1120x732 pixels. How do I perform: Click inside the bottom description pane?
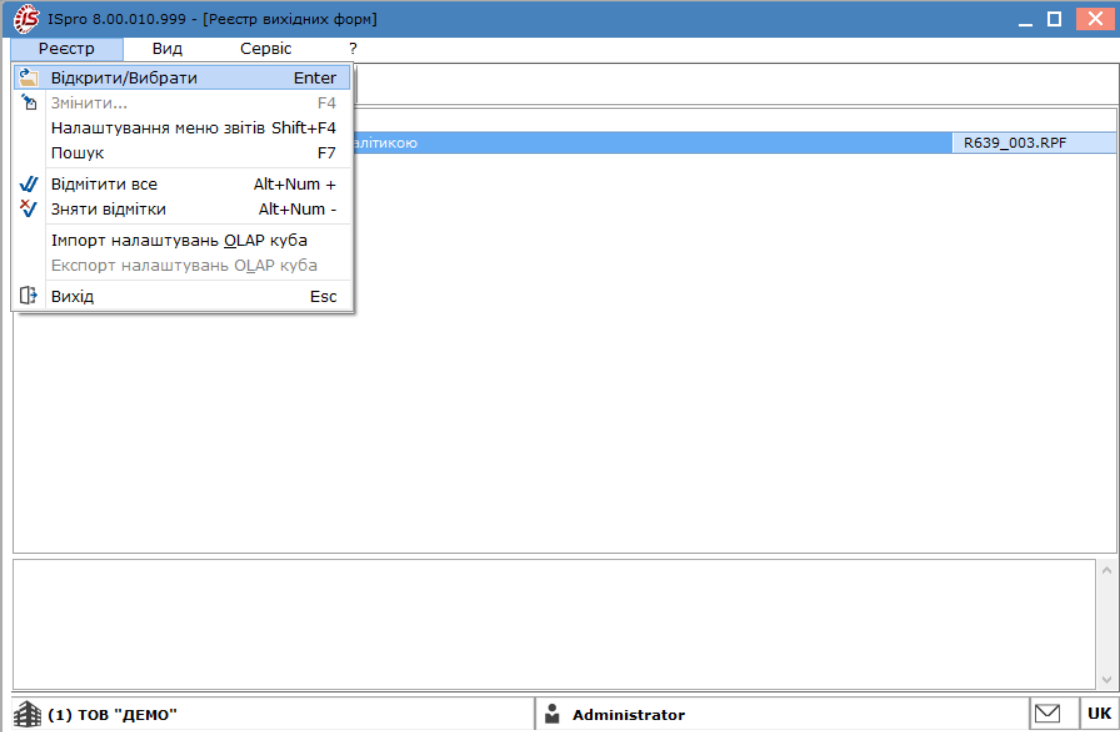554,625
